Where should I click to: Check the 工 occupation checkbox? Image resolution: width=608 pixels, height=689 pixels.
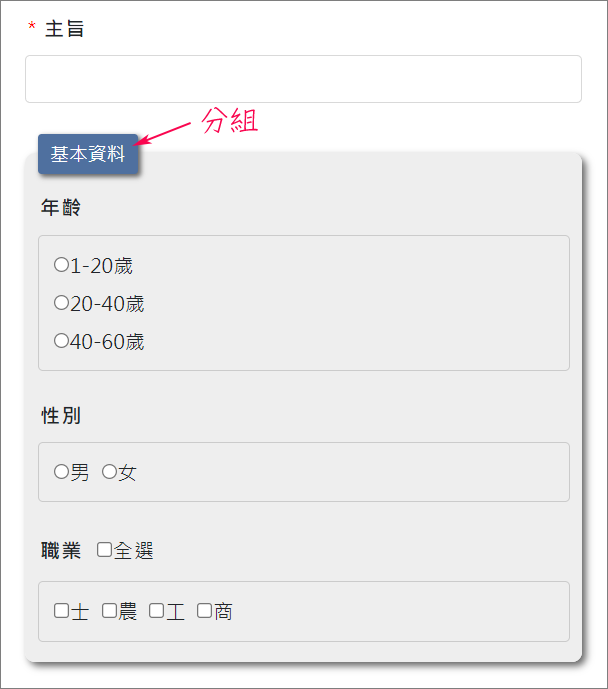156,610
